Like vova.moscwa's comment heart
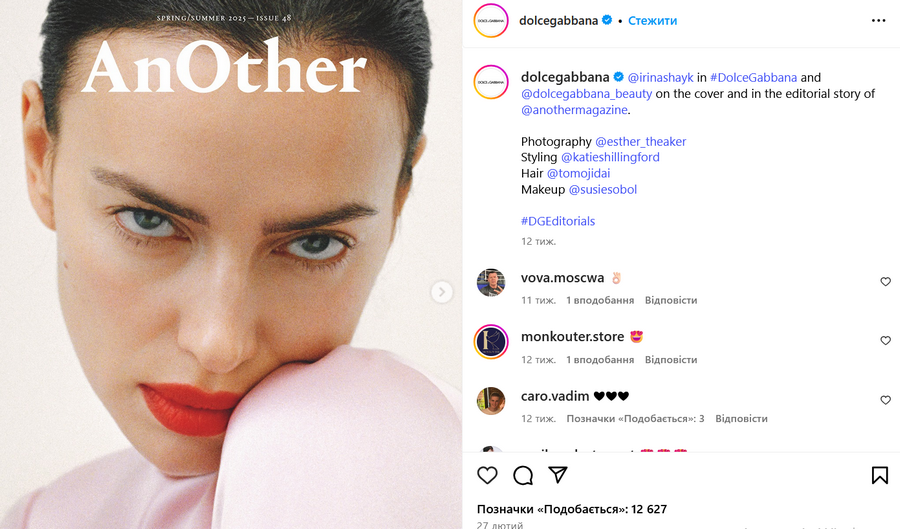This screenshot has width=900, height=529. 886,281
